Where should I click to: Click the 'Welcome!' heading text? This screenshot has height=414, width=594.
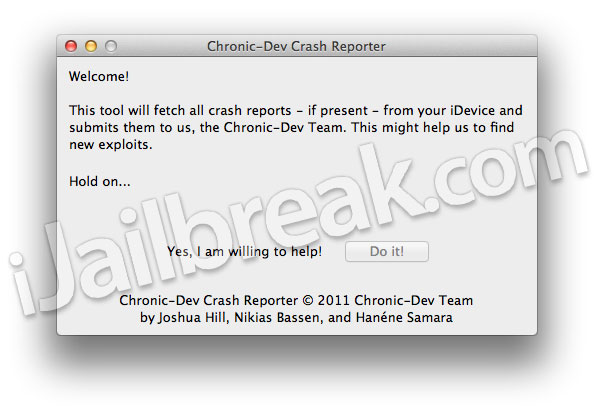tap(99, 77)
